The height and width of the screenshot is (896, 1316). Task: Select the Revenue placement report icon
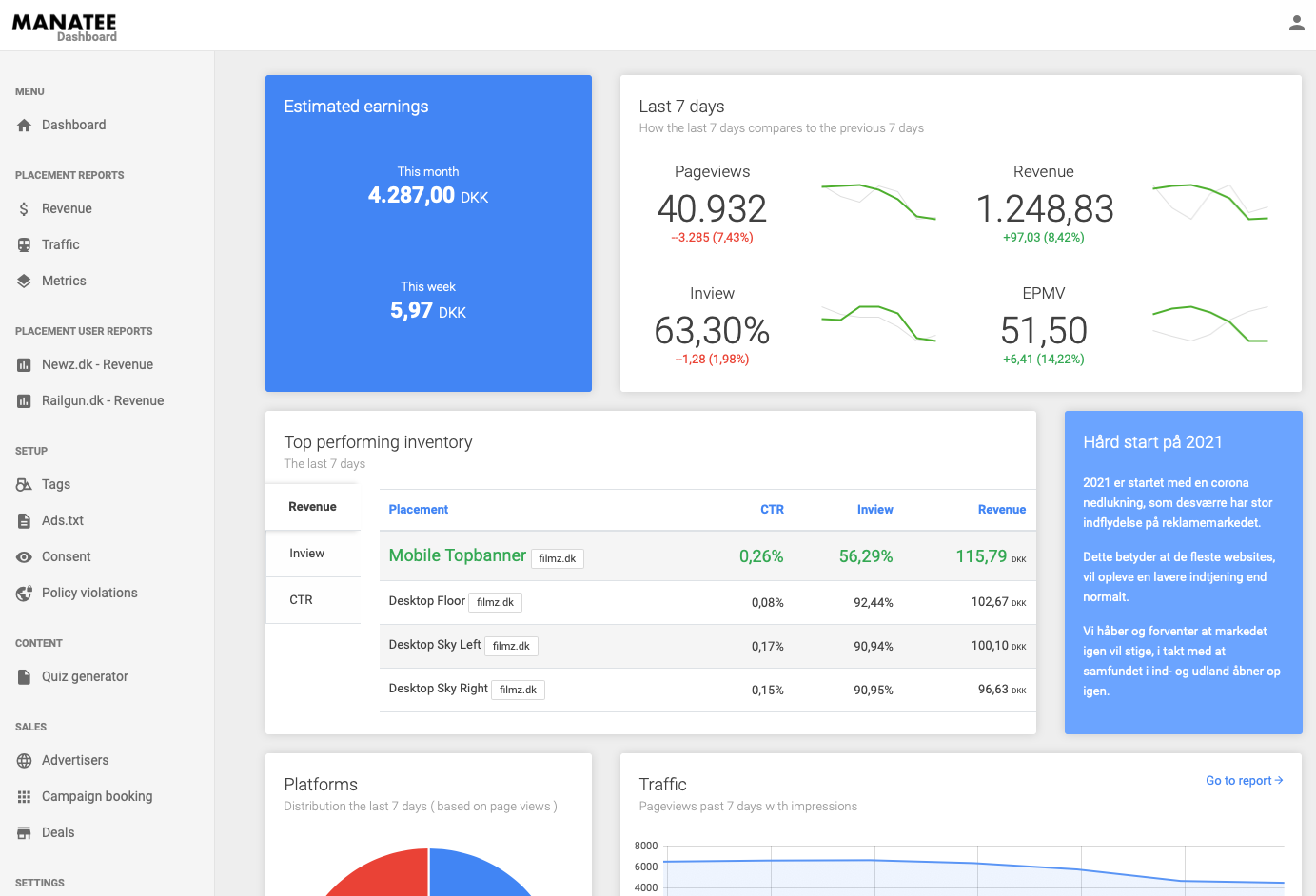click(23, 208)
